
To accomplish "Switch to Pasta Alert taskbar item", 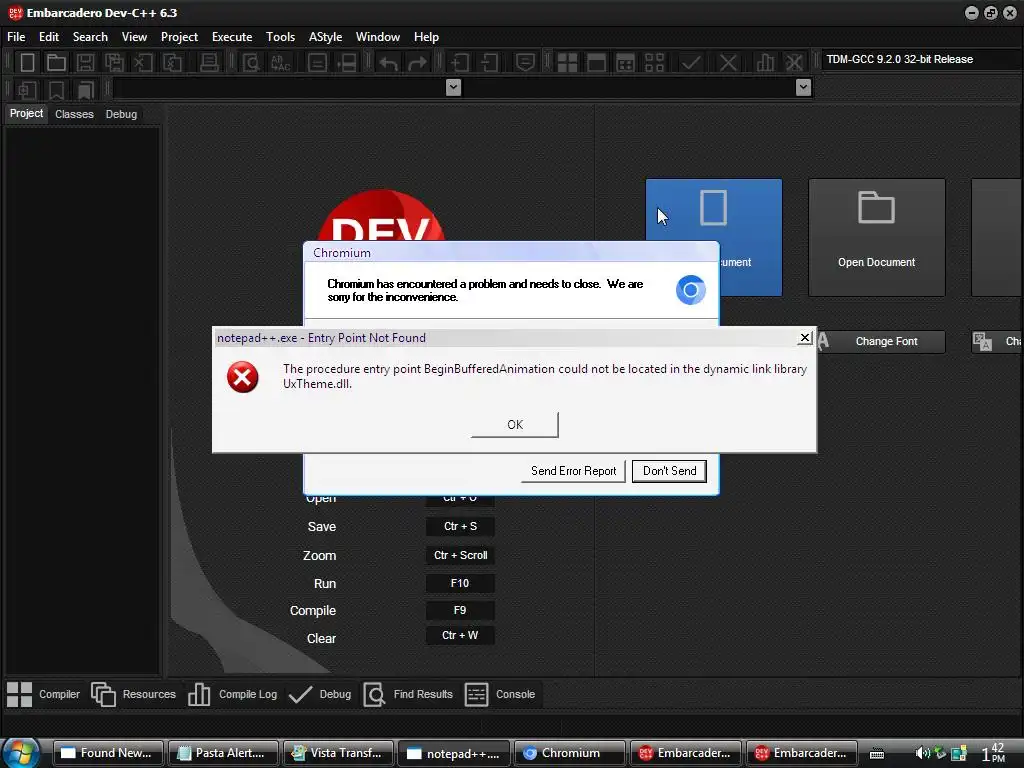I will [x=223, y=753].
